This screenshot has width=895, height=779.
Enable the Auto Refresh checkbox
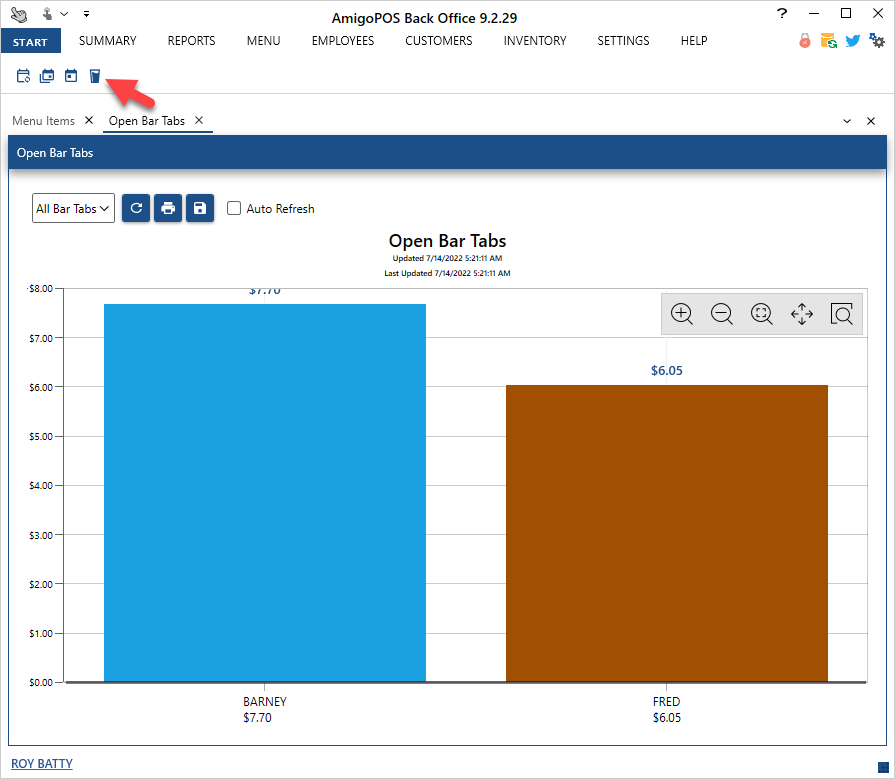(x=234, y=209)
